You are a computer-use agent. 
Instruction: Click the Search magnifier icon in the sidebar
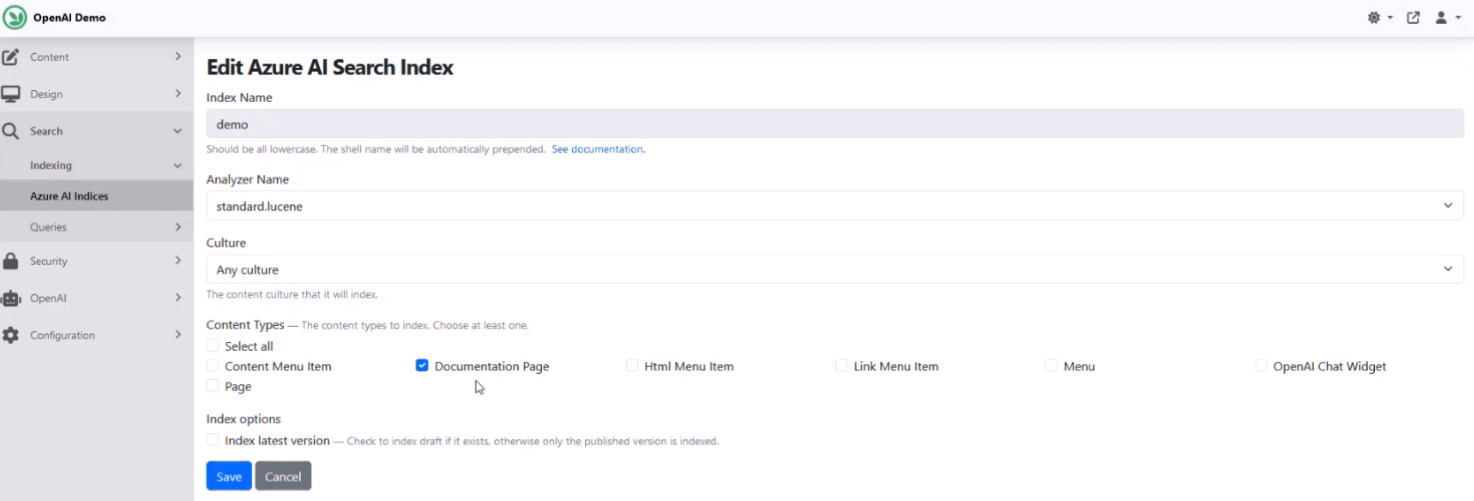11,131
